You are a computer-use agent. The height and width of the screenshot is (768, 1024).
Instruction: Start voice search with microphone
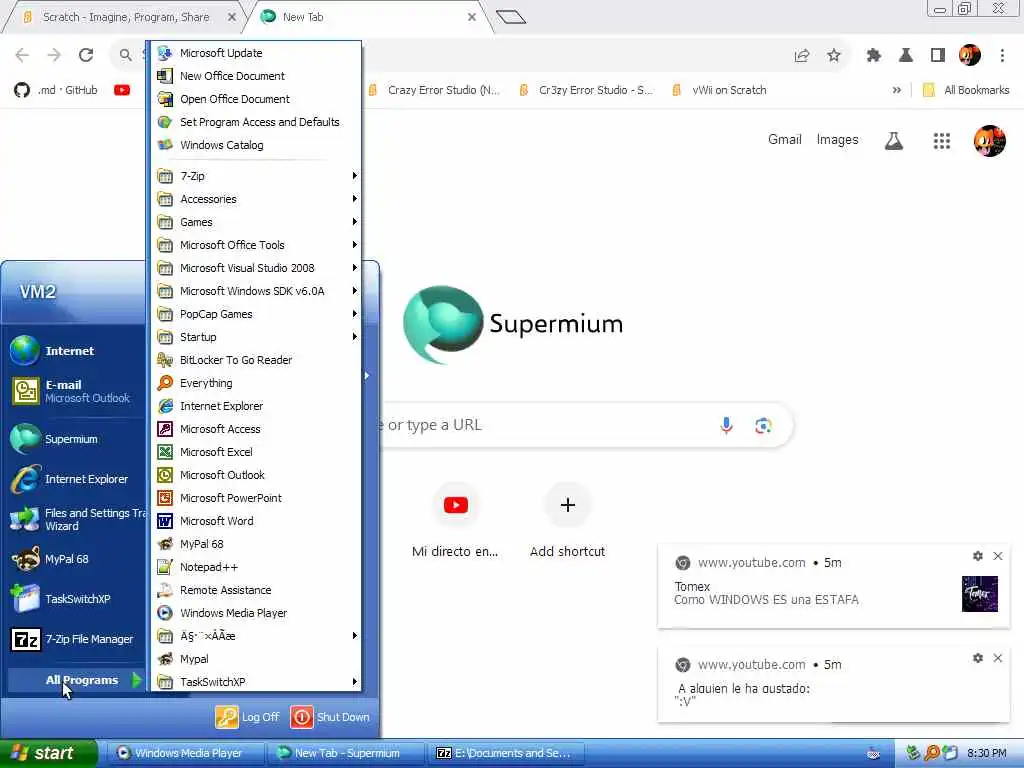click(x=726, y=426)
